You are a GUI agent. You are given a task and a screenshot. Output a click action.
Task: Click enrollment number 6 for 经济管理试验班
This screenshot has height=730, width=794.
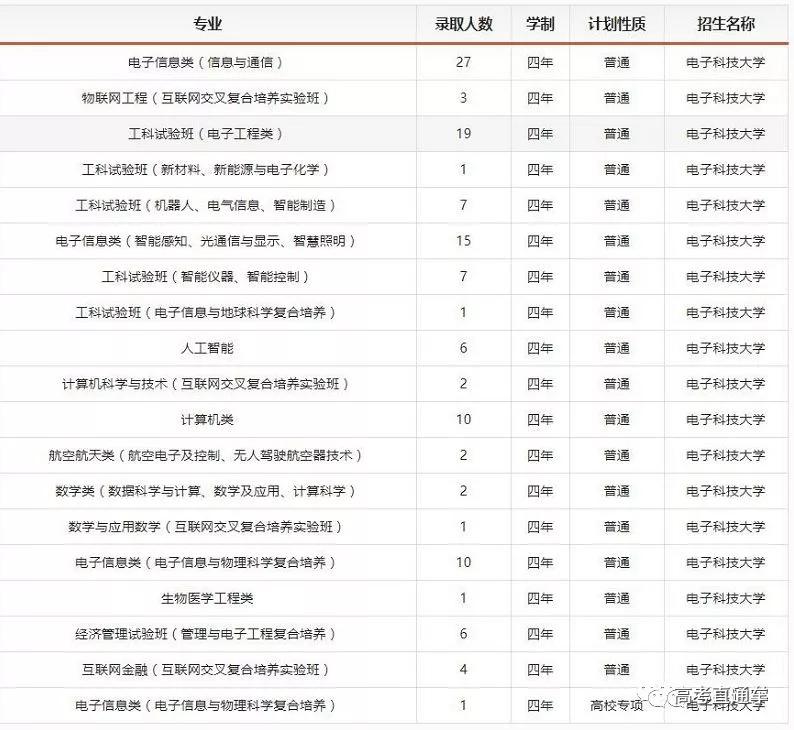(463, 634)
